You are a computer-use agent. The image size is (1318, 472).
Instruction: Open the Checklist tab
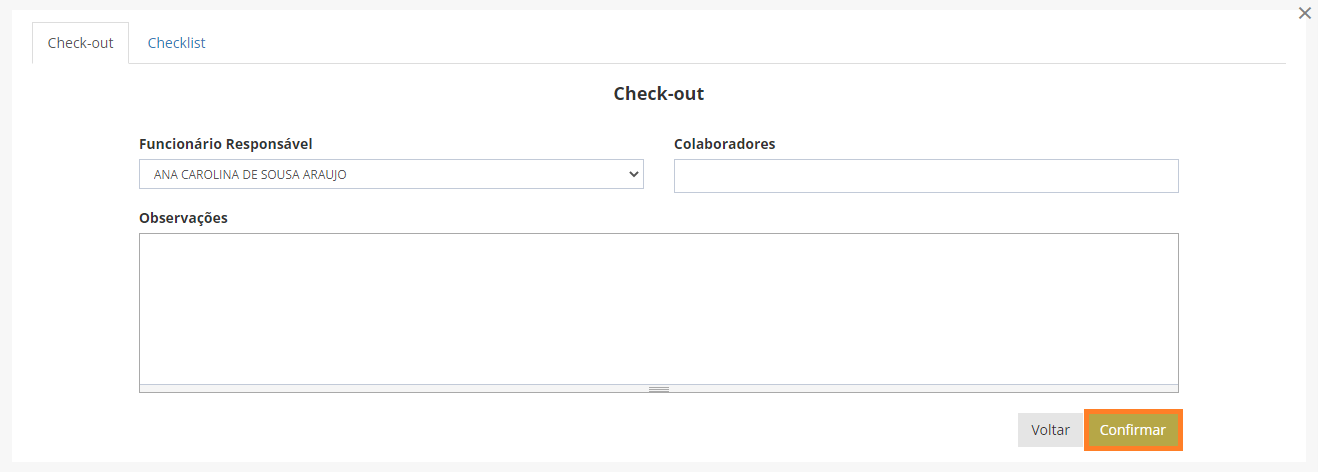(x=176, y=43)
